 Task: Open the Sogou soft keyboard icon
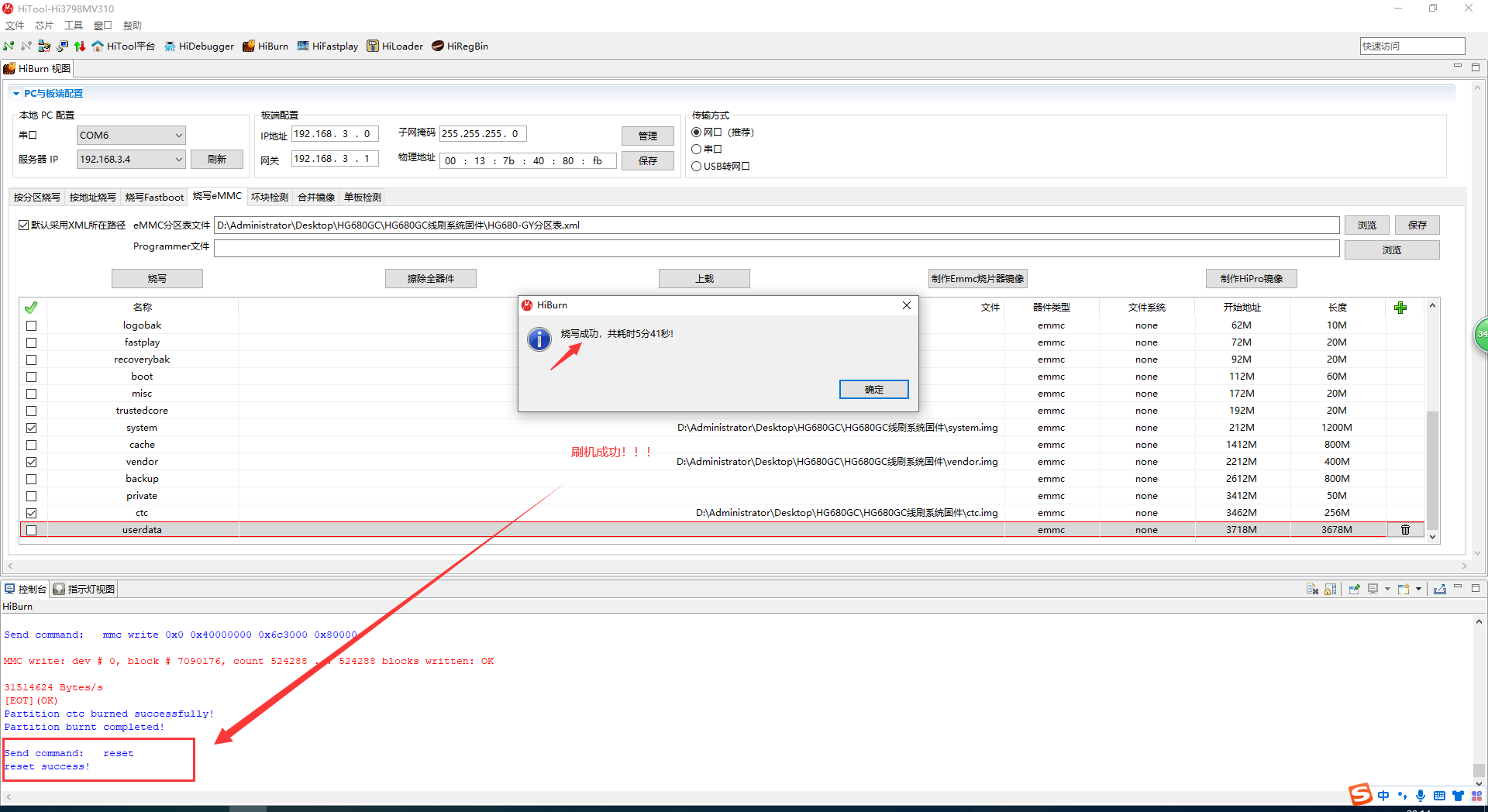point(1439,796)
